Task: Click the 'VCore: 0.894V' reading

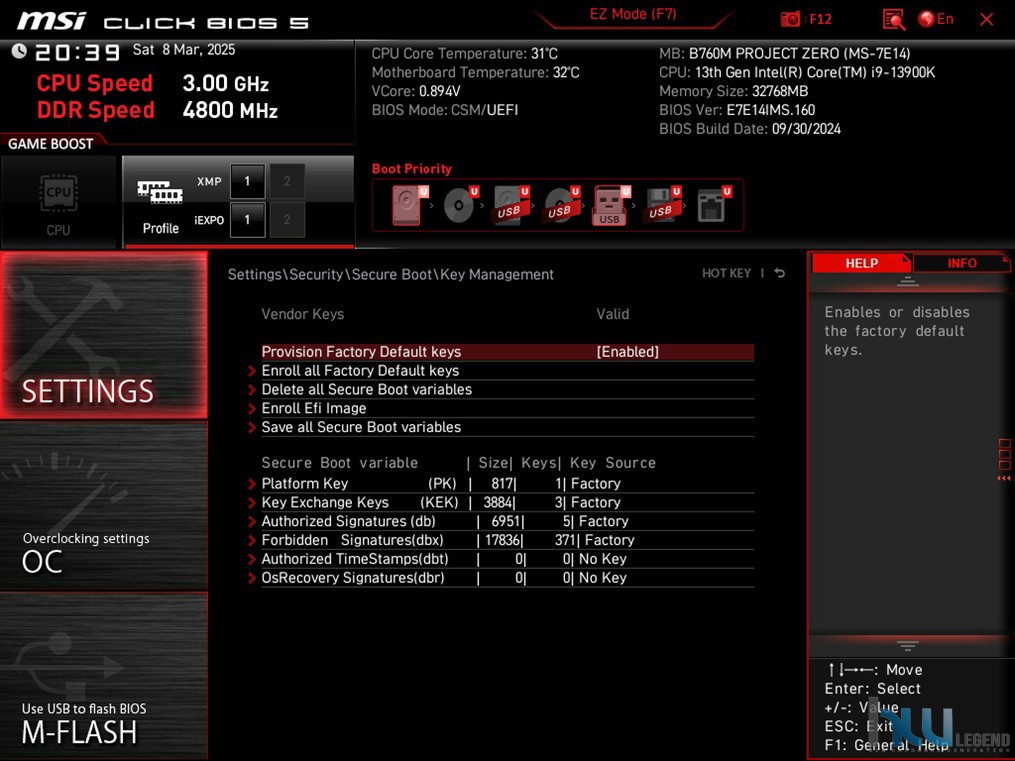Action: click(x=416, y=91)
